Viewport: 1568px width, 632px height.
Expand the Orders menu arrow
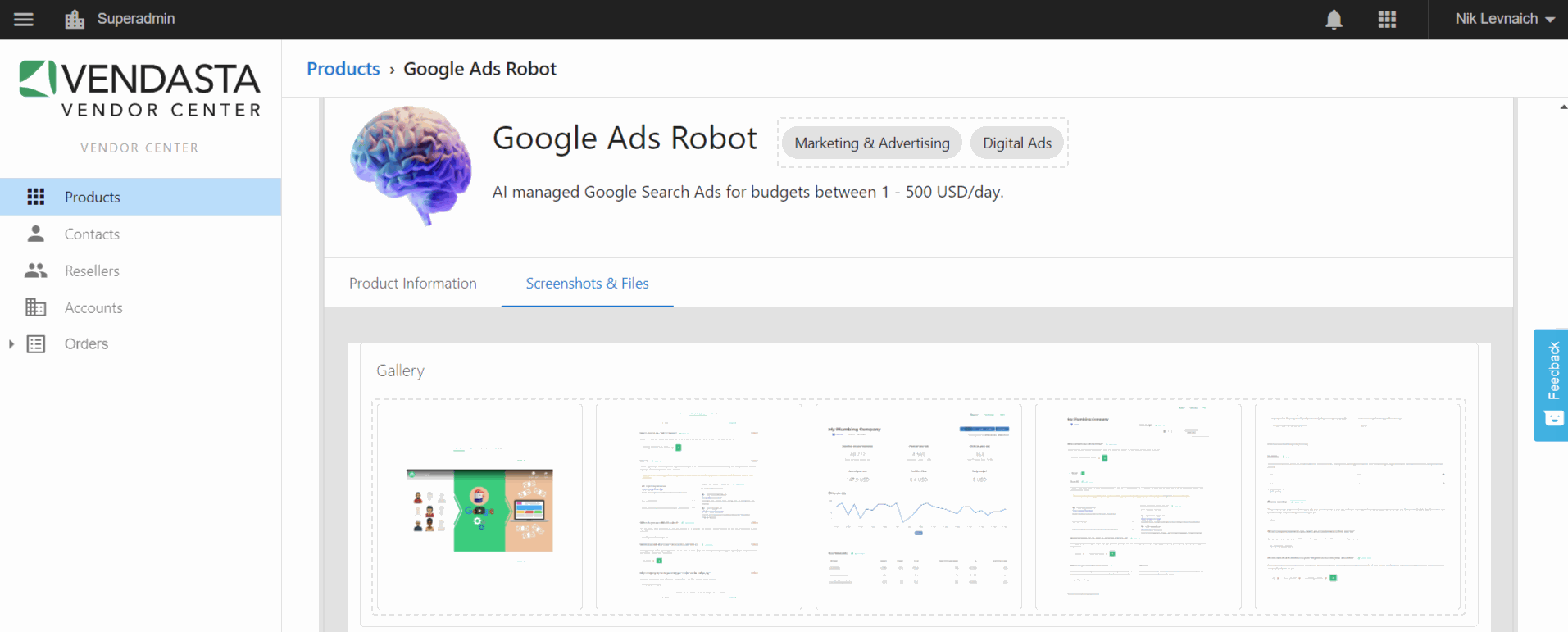point(11,344)
